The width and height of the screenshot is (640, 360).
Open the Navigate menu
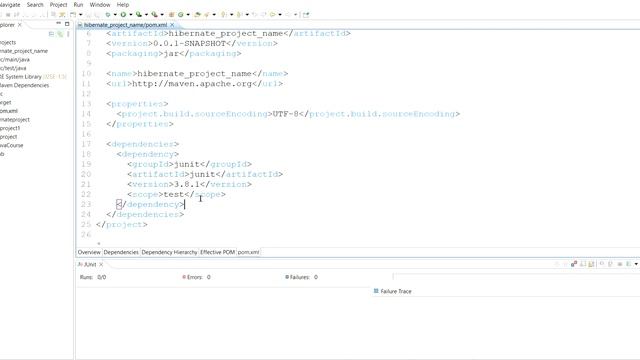coord(10,4)
